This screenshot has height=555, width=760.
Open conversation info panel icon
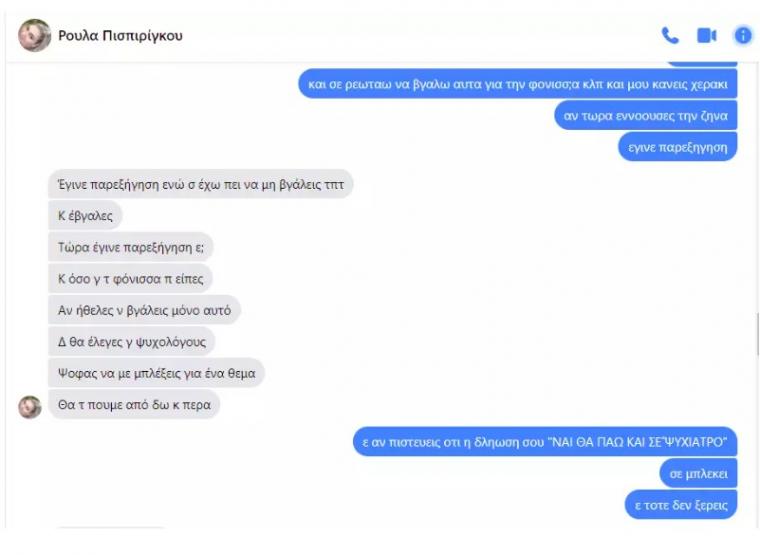[x=743, y=35]
